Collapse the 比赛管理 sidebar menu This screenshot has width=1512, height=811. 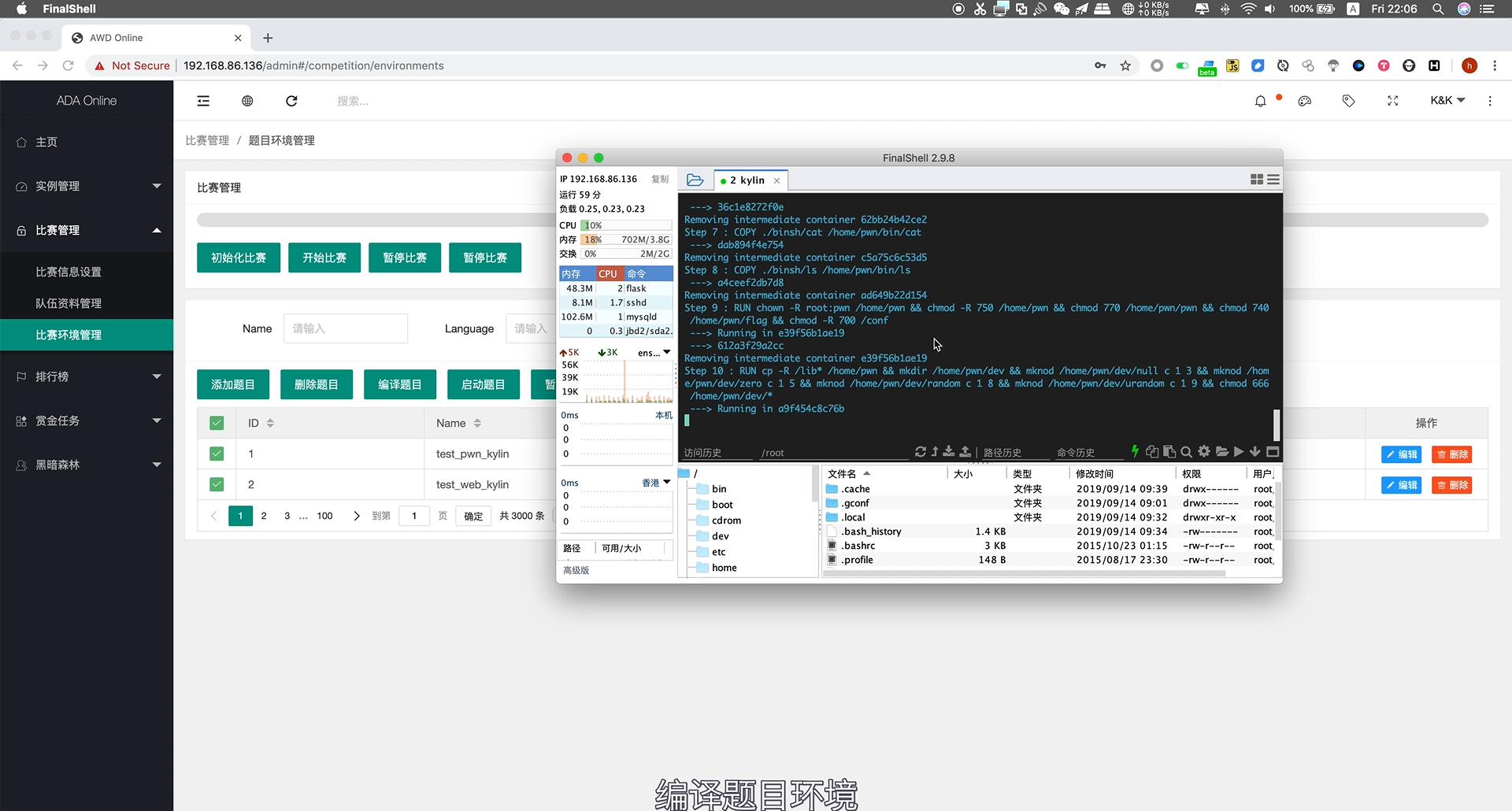87,230
